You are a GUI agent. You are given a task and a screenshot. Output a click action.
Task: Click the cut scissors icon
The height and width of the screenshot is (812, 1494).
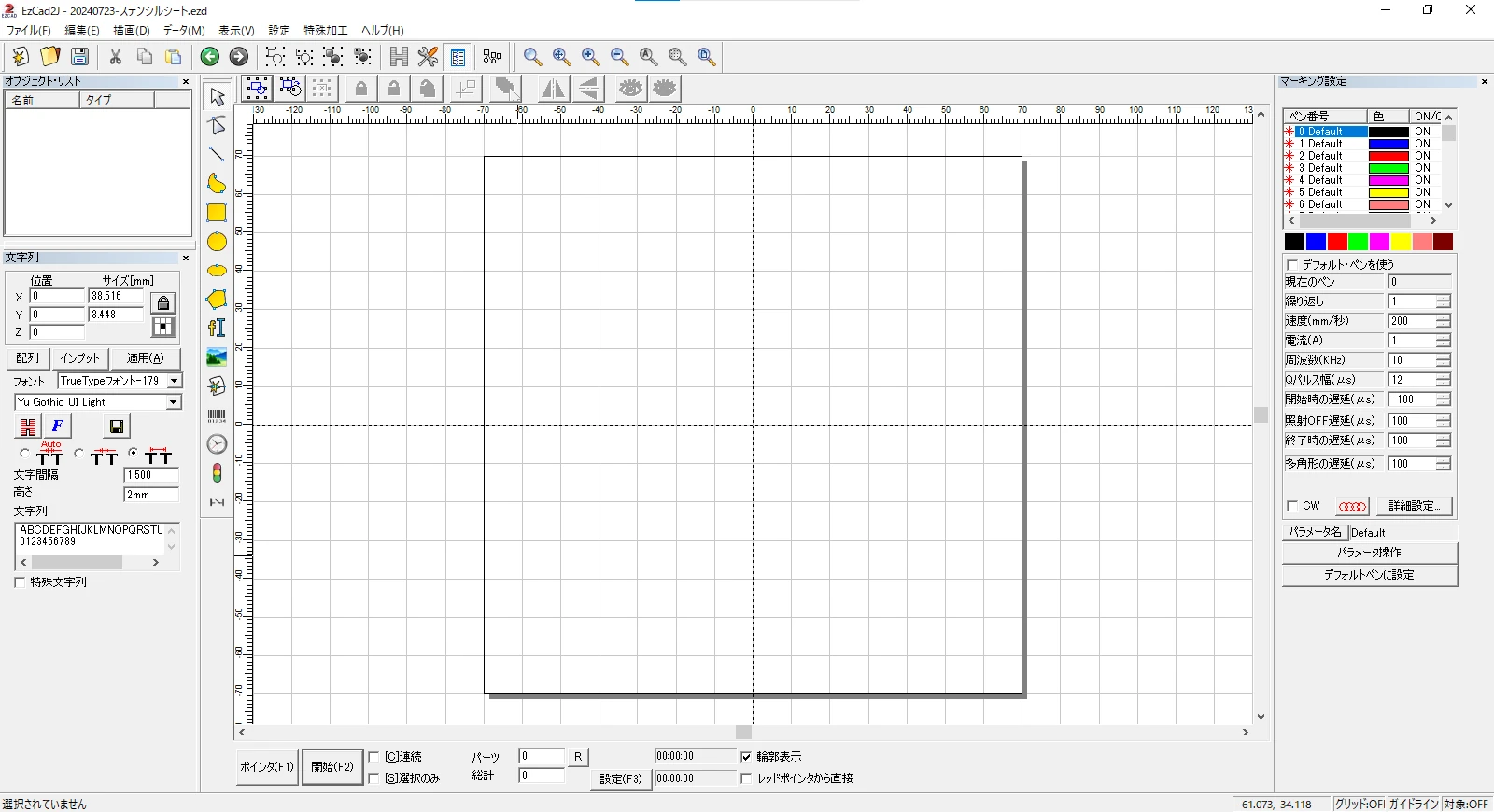[x=116, y=57]
